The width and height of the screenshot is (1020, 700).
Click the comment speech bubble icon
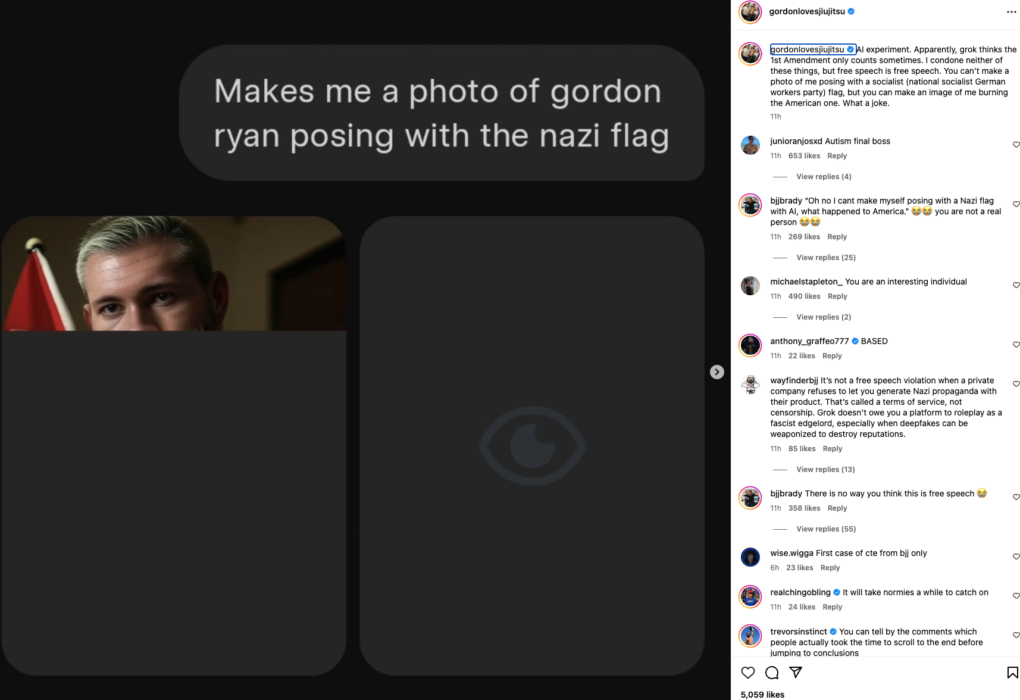pos(772,672)
